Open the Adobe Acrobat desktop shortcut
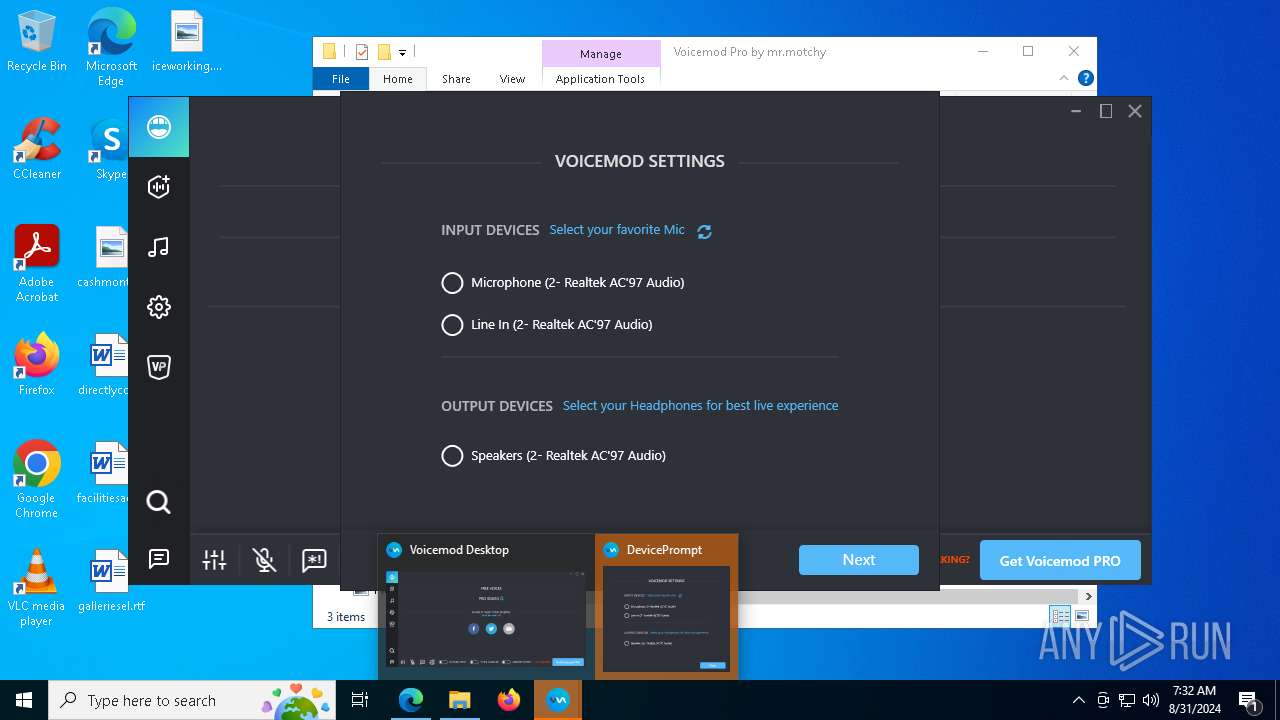The height and width of the screenshot is (720, 1280). pos(36,264)
